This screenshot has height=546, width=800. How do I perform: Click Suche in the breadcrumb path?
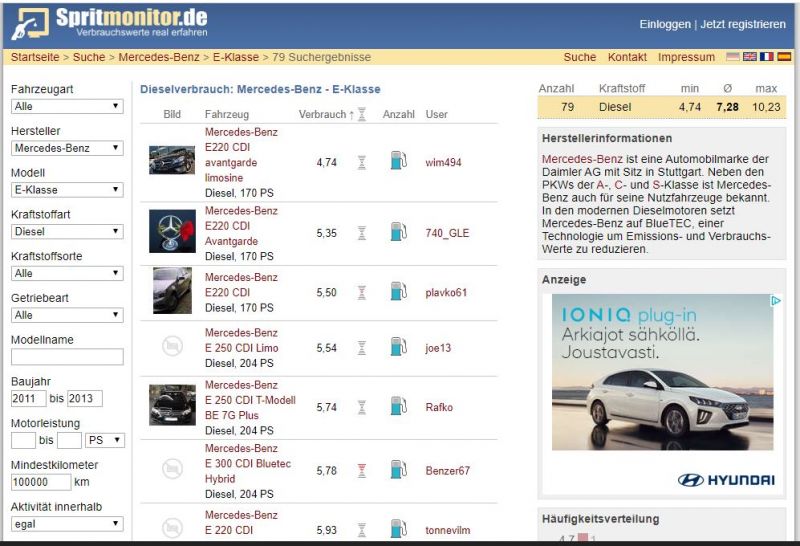(89, 57)
